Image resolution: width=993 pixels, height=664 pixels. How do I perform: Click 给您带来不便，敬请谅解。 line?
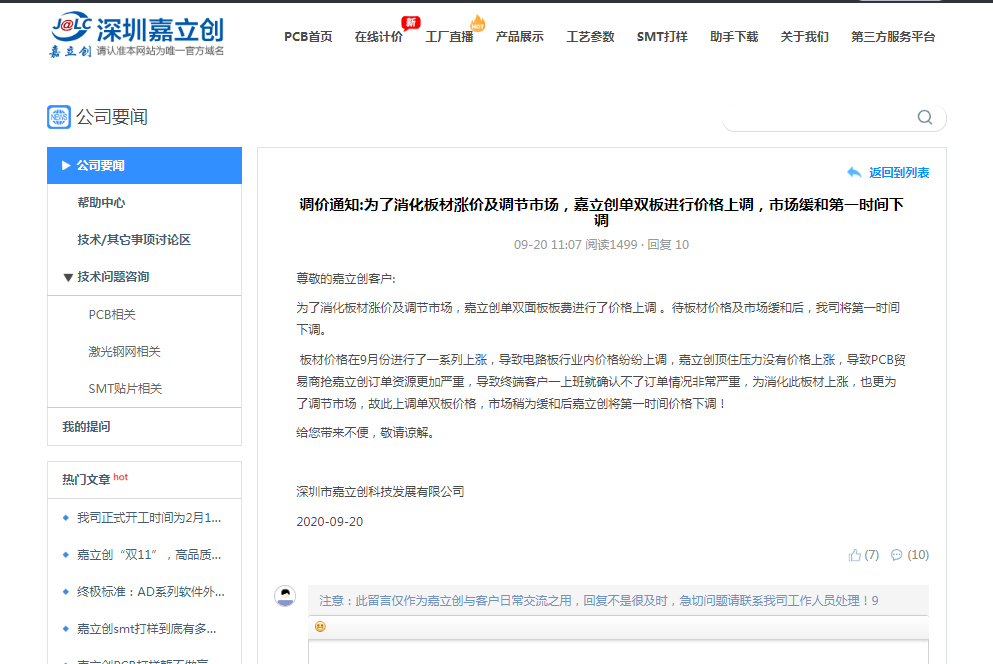[365, 433]
